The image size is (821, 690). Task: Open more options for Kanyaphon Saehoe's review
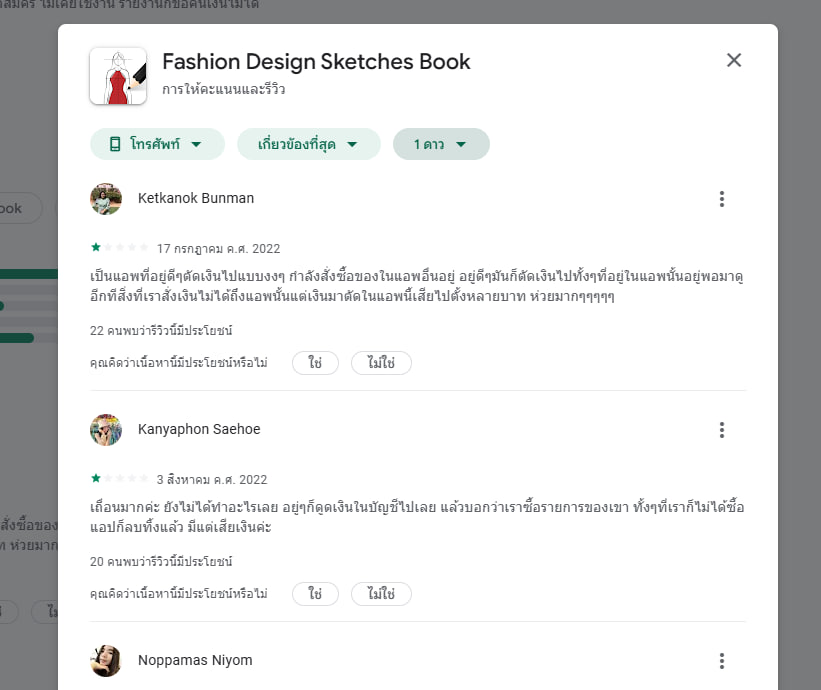click(721, 430)
